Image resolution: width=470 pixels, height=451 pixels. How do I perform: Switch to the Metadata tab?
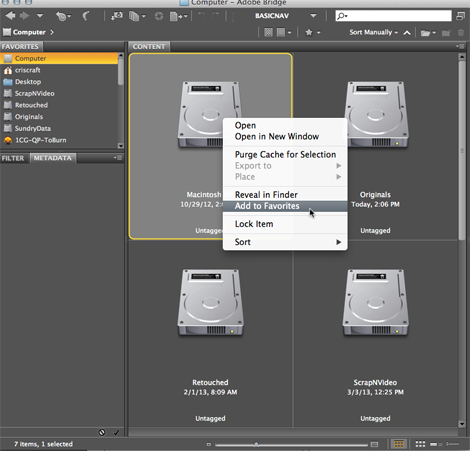coord(53,158)
